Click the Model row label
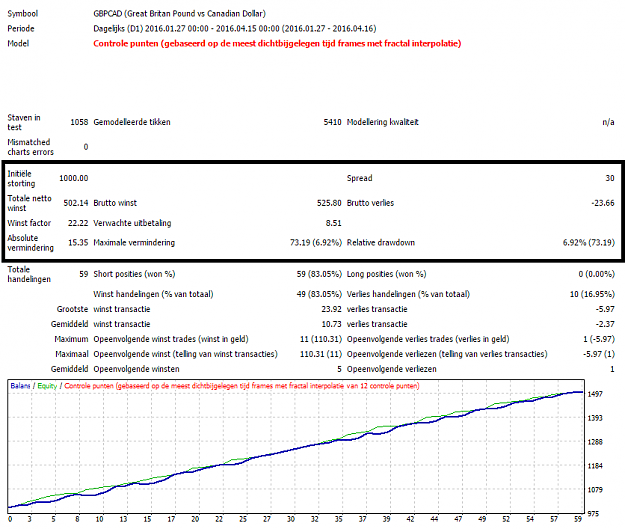Image resolution: width=625 pixels, height=529 pixels. click(18, 43)
